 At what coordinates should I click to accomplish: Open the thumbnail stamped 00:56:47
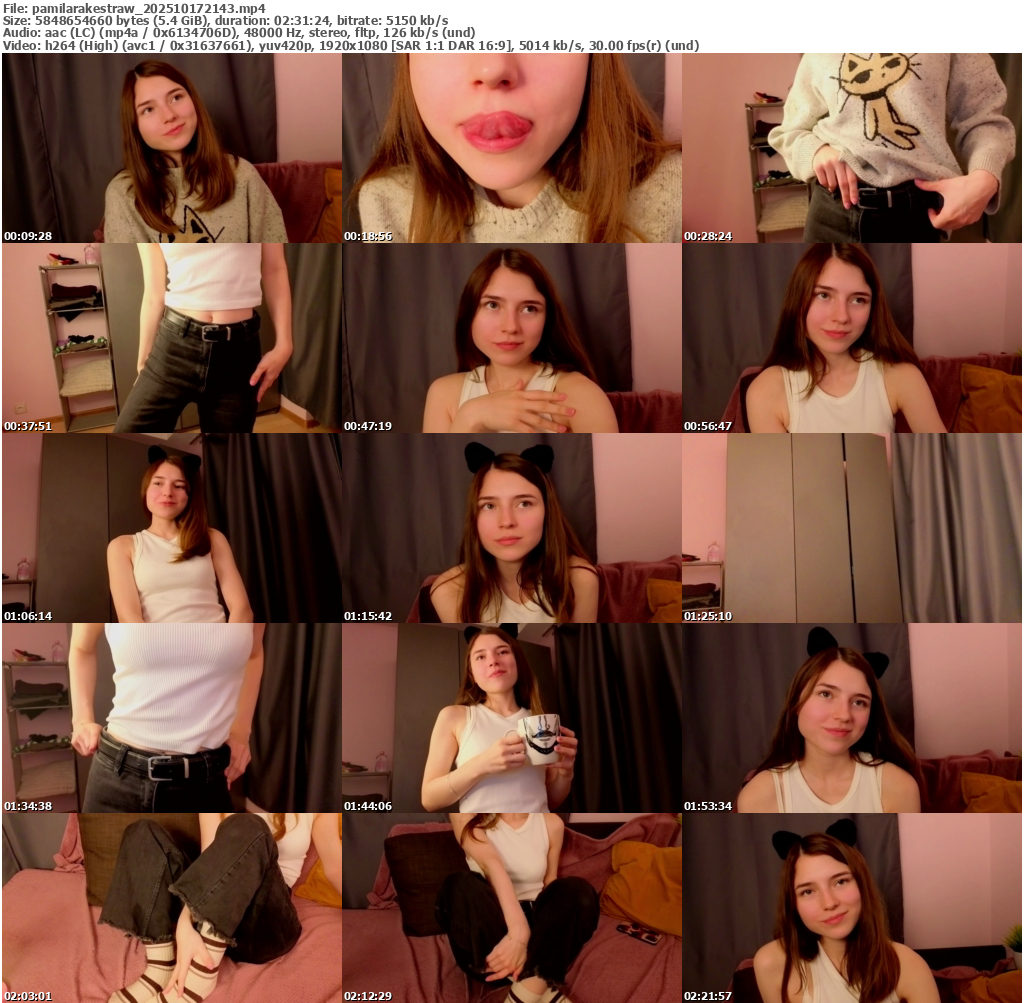(x=852, y=338)
